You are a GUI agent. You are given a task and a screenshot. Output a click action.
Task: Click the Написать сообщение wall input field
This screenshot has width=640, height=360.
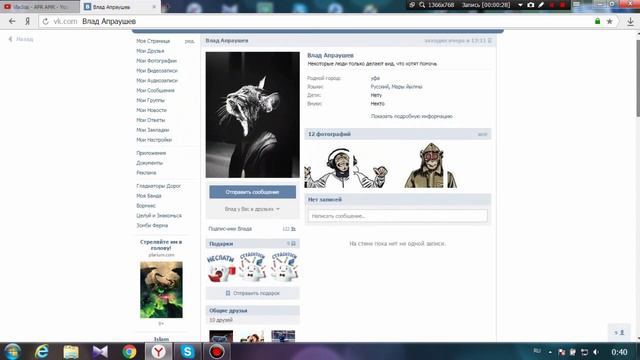[x=398, y=216]
